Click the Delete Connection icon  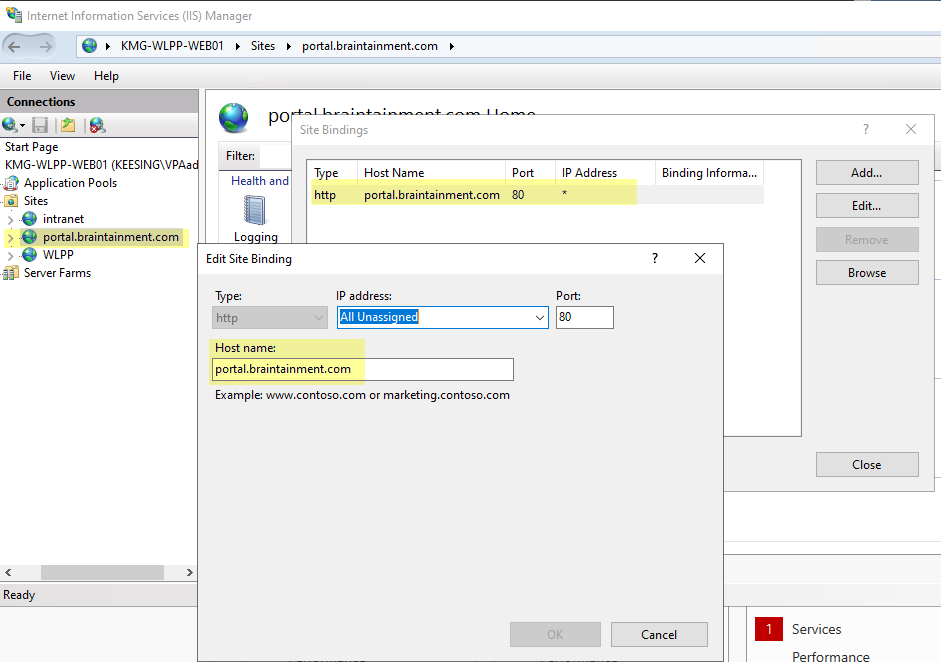coord(97,125)
